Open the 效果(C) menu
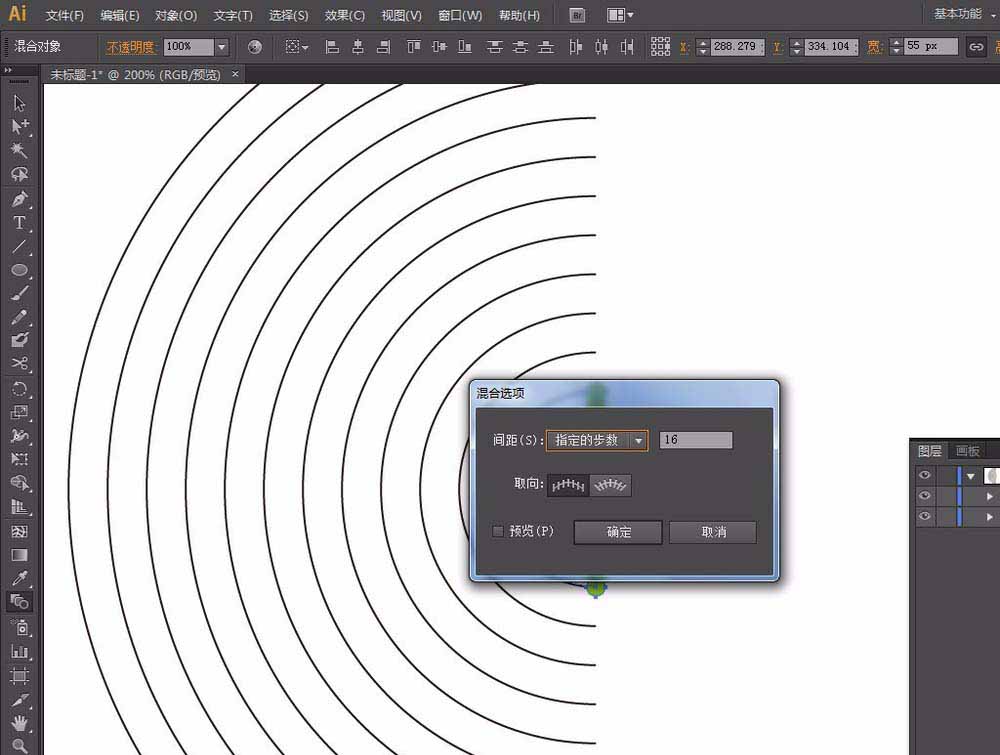 click(x=344, y=15)
